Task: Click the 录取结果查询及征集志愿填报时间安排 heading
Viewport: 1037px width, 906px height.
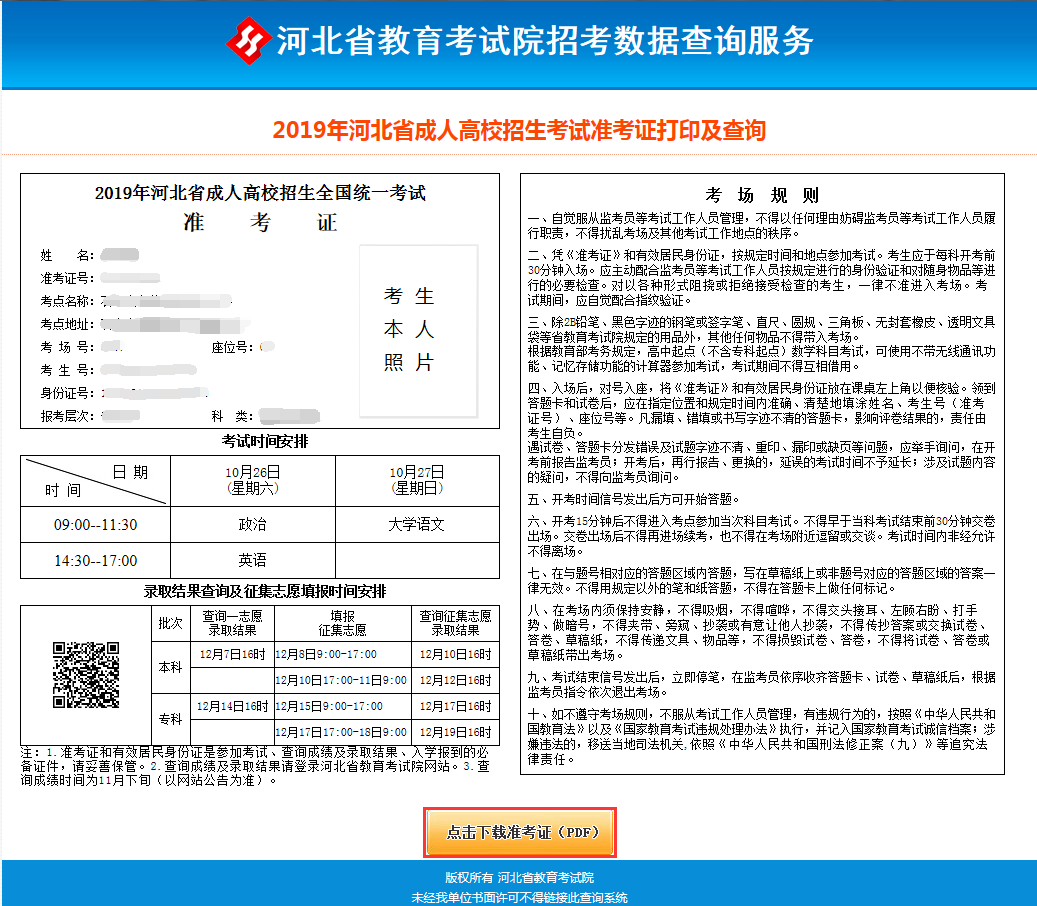Action: pyautogui.click(x=265, y=591)
